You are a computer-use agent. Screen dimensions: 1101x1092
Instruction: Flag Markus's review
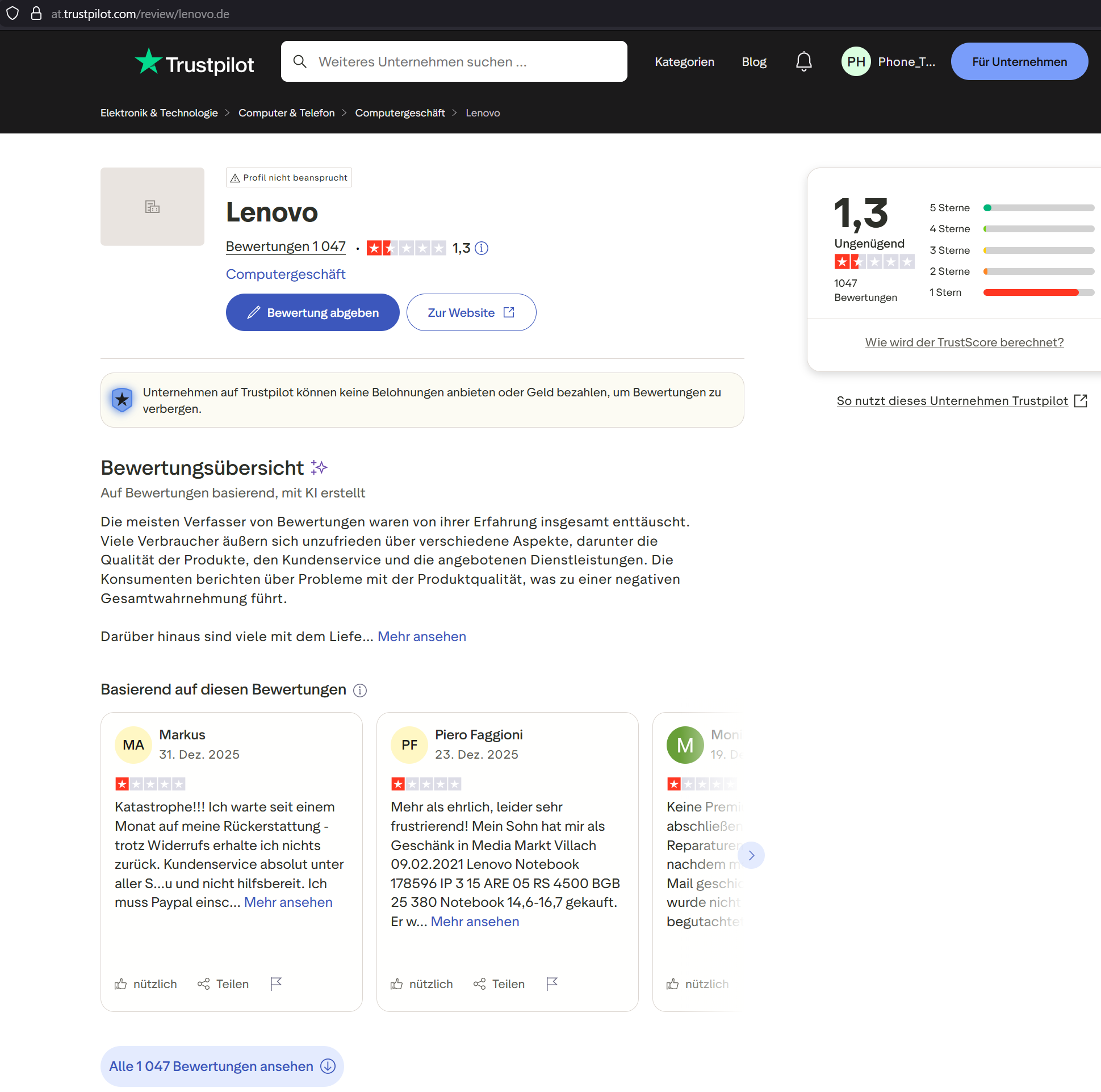click(x=276, y=984)
